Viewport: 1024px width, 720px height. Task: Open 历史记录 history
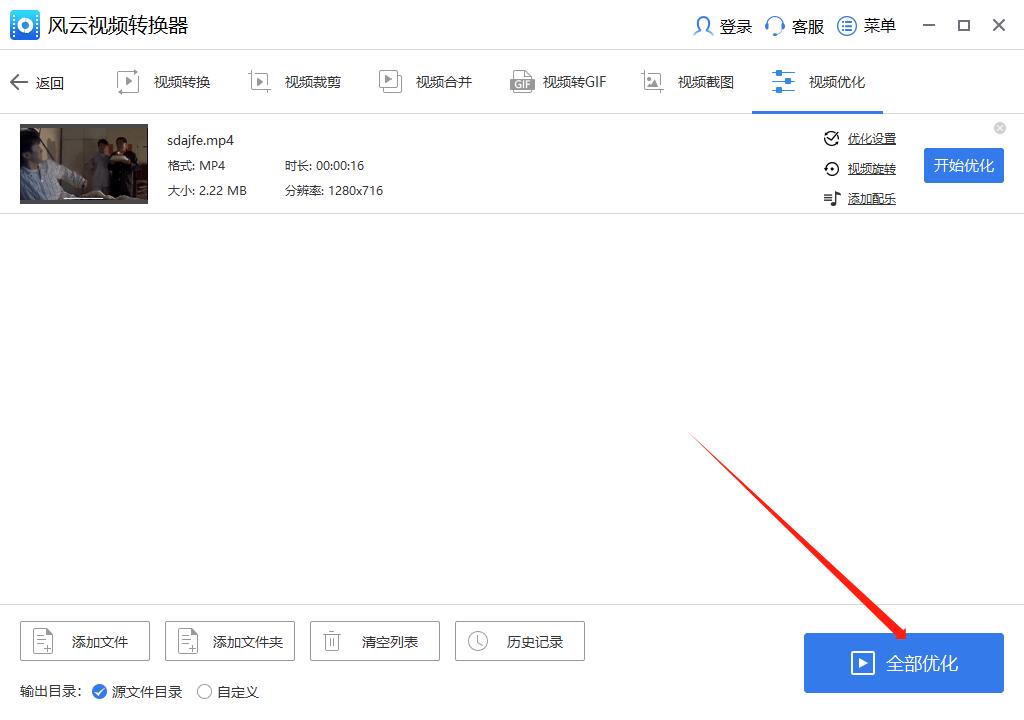[519, 641]
